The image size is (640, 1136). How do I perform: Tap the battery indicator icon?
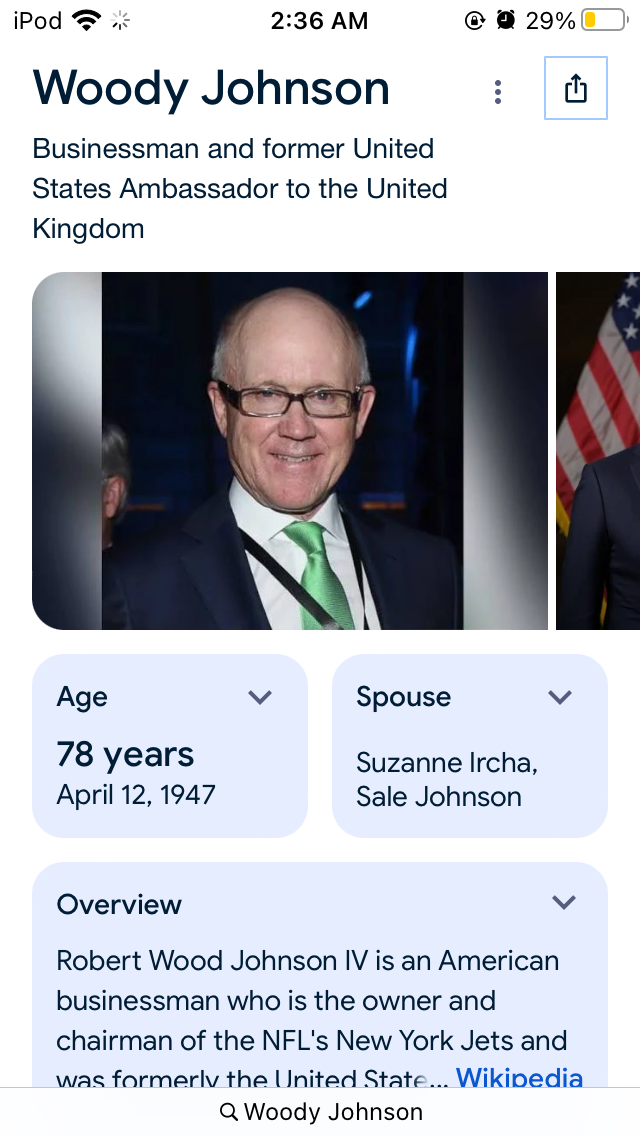tap(604, 20)
